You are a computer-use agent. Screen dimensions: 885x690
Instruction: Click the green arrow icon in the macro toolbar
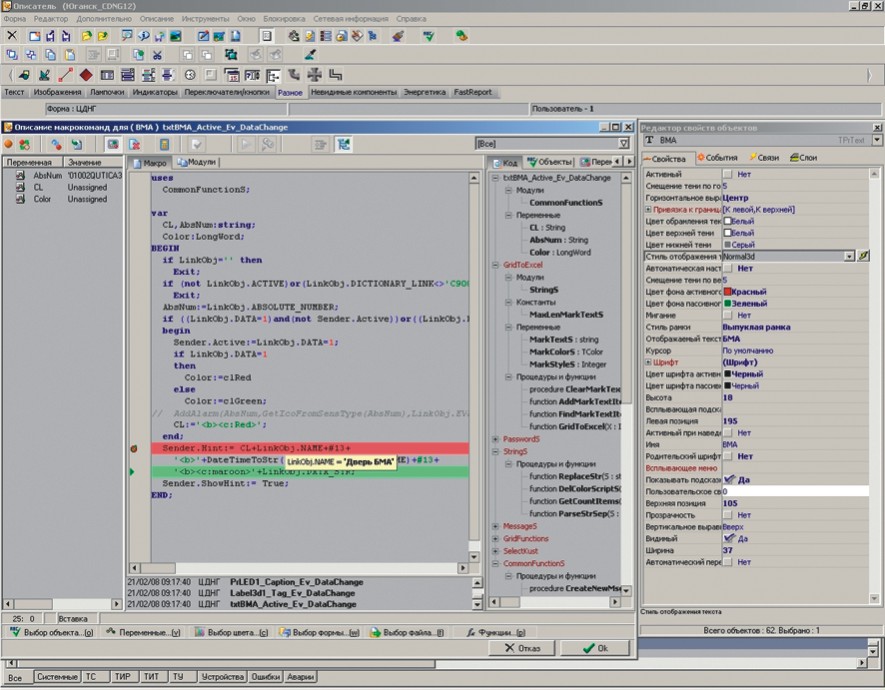click(x=76, y=144)
